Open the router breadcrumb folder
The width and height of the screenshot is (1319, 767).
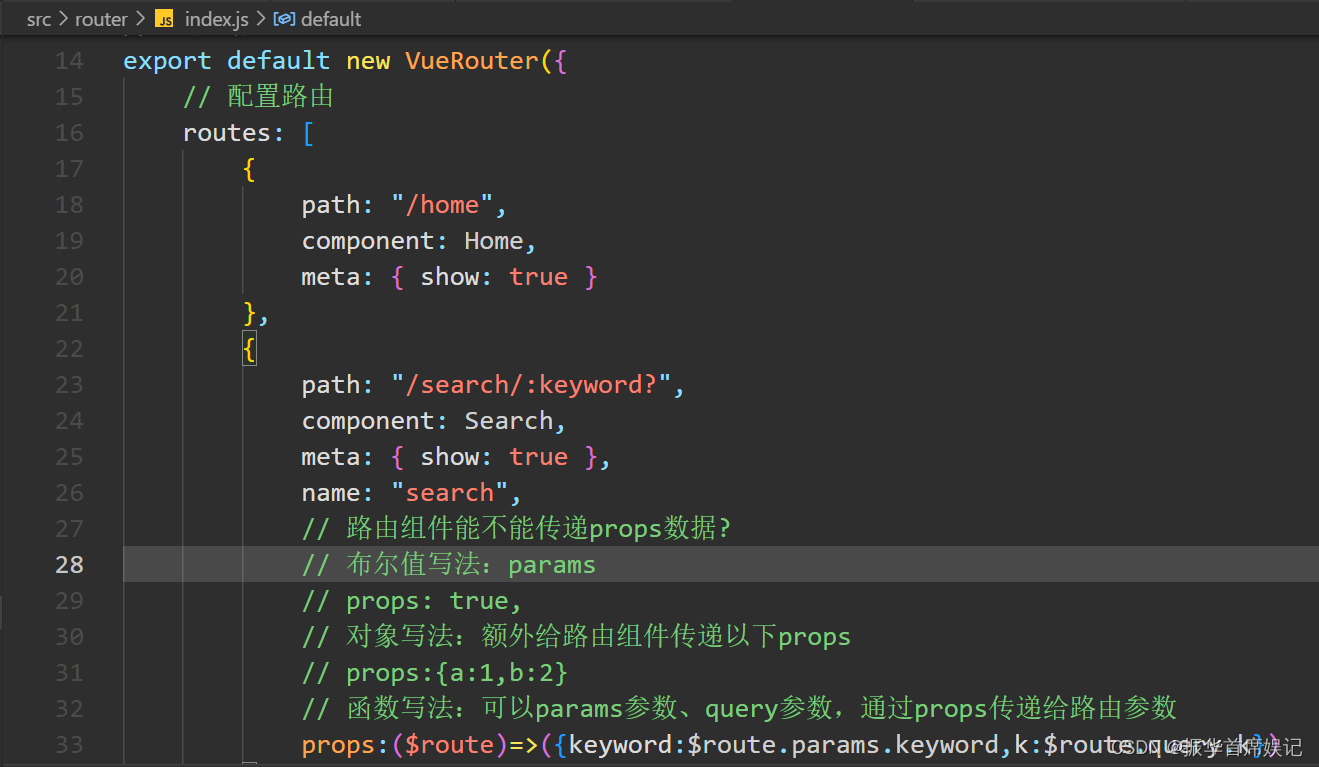coord(101,19)
